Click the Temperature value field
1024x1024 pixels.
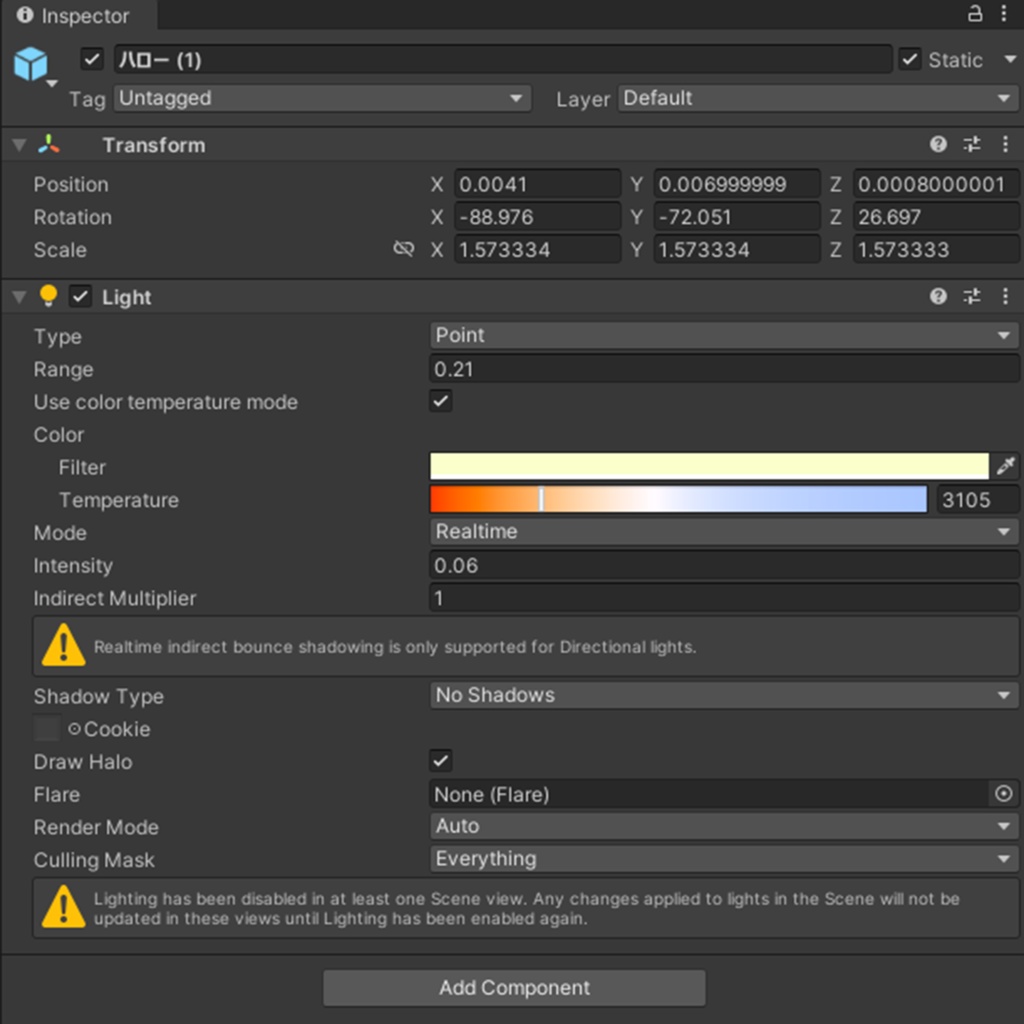click(977, 500)
